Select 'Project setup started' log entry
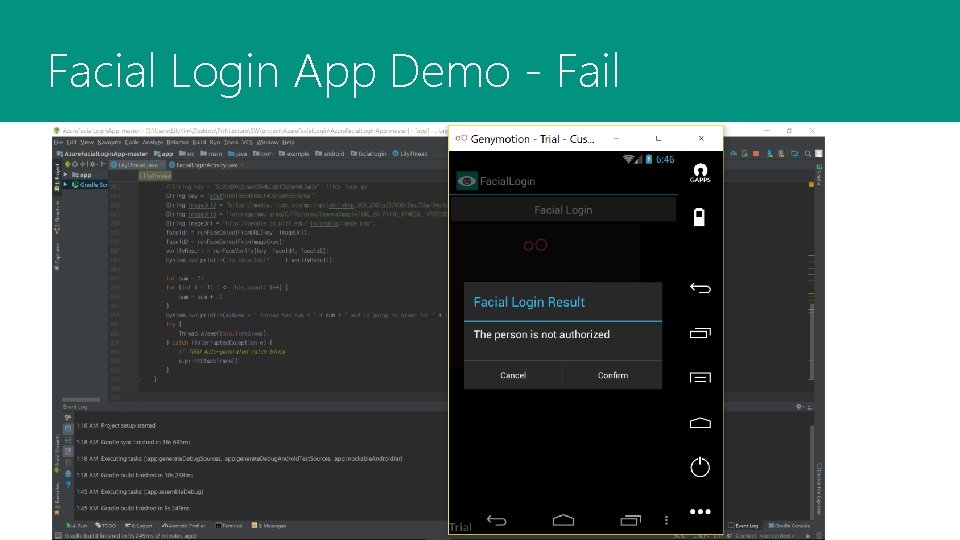This screenshot has width=960, height=540. pos(116,426)
